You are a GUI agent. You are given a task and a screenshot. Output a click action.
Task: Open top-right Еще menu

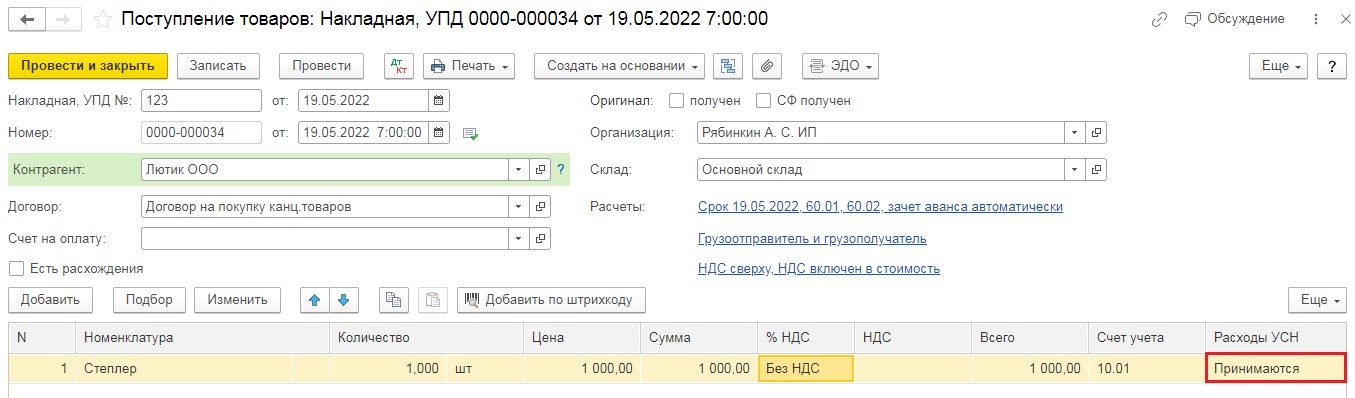[x=1279, y=66]
